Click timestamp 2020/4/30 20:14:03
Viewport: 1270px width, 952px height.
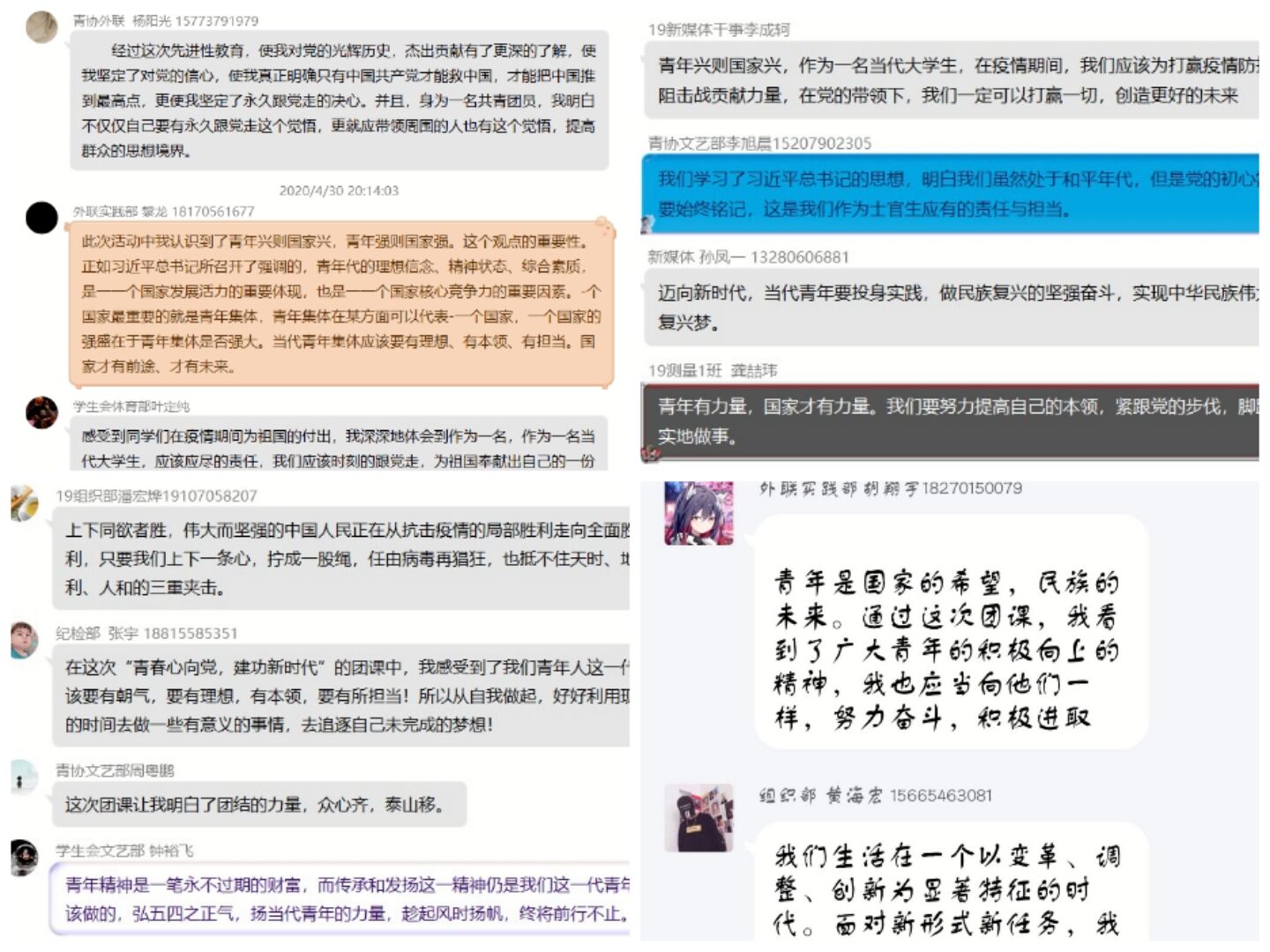coord(339,190)
